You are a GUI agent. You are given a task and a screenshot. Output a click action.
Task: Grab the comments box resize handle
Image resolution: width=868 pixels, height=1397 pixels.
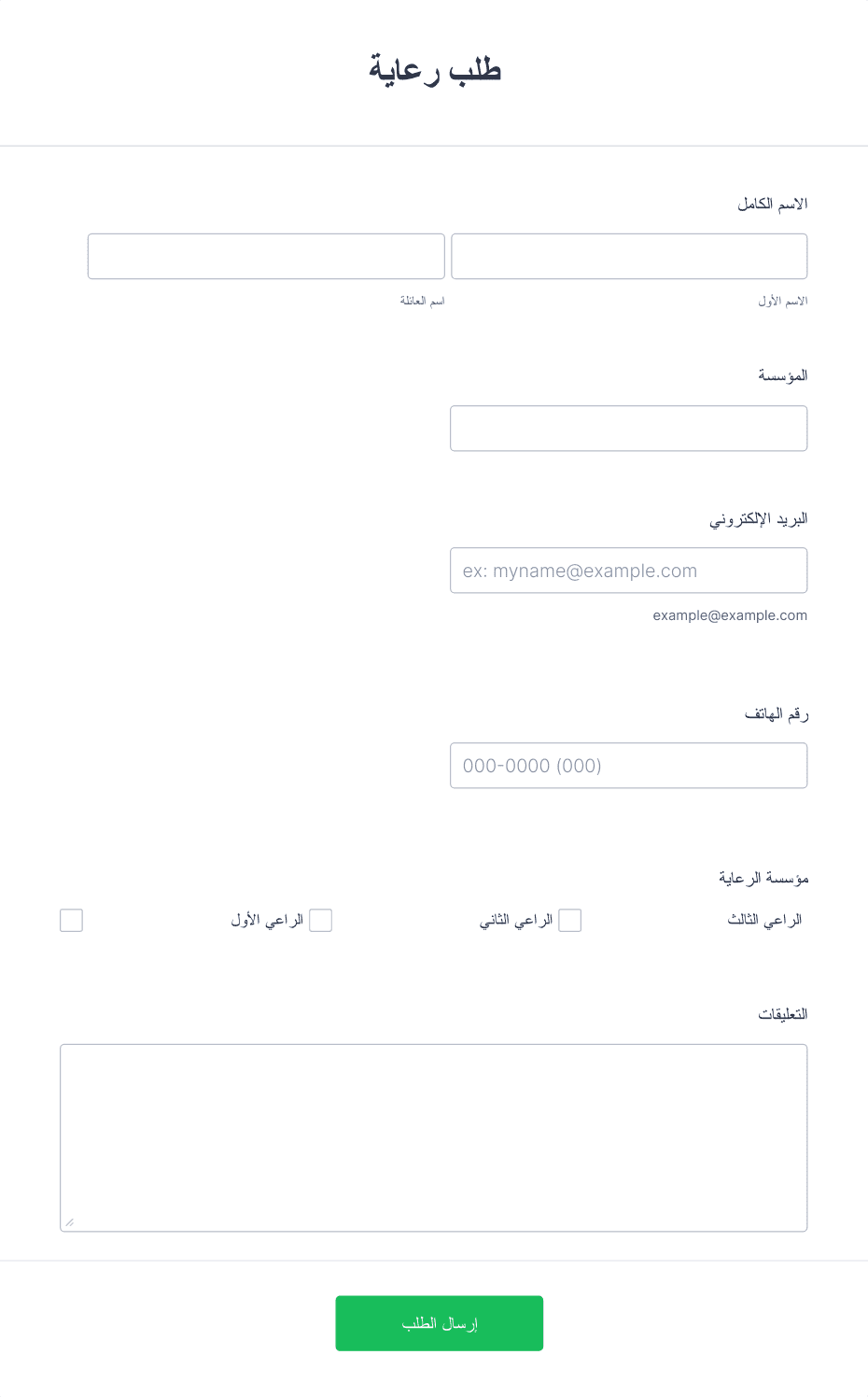pos(69,1221)
